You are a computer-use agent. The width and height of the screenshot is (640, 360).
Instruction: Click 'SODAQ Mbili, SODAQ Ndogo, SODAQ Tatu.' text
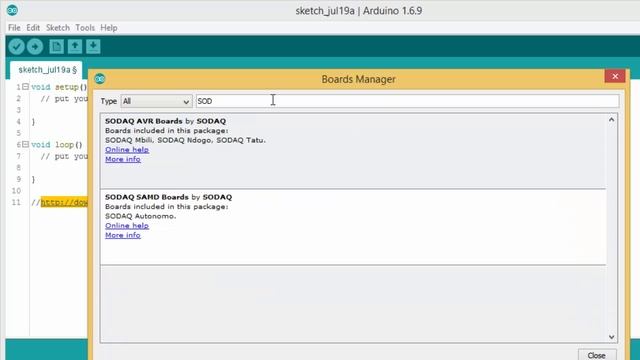[x=185, y=140]
